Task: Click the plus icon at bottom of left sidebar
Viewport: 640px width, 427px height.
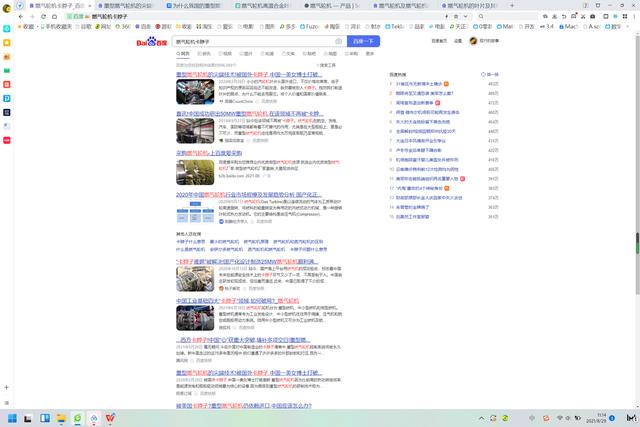Action: pos(7,387)
